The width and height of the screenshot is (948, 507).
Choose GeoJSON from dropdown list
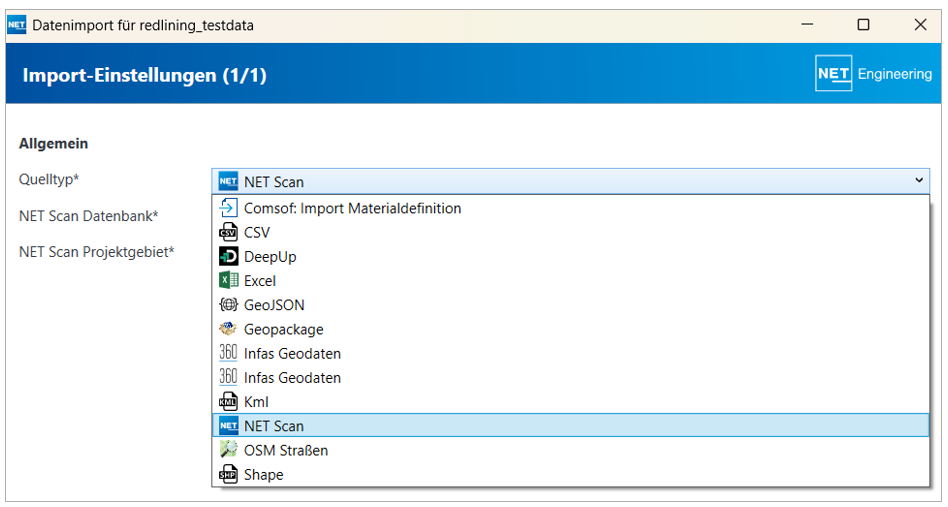coord(570,305)
